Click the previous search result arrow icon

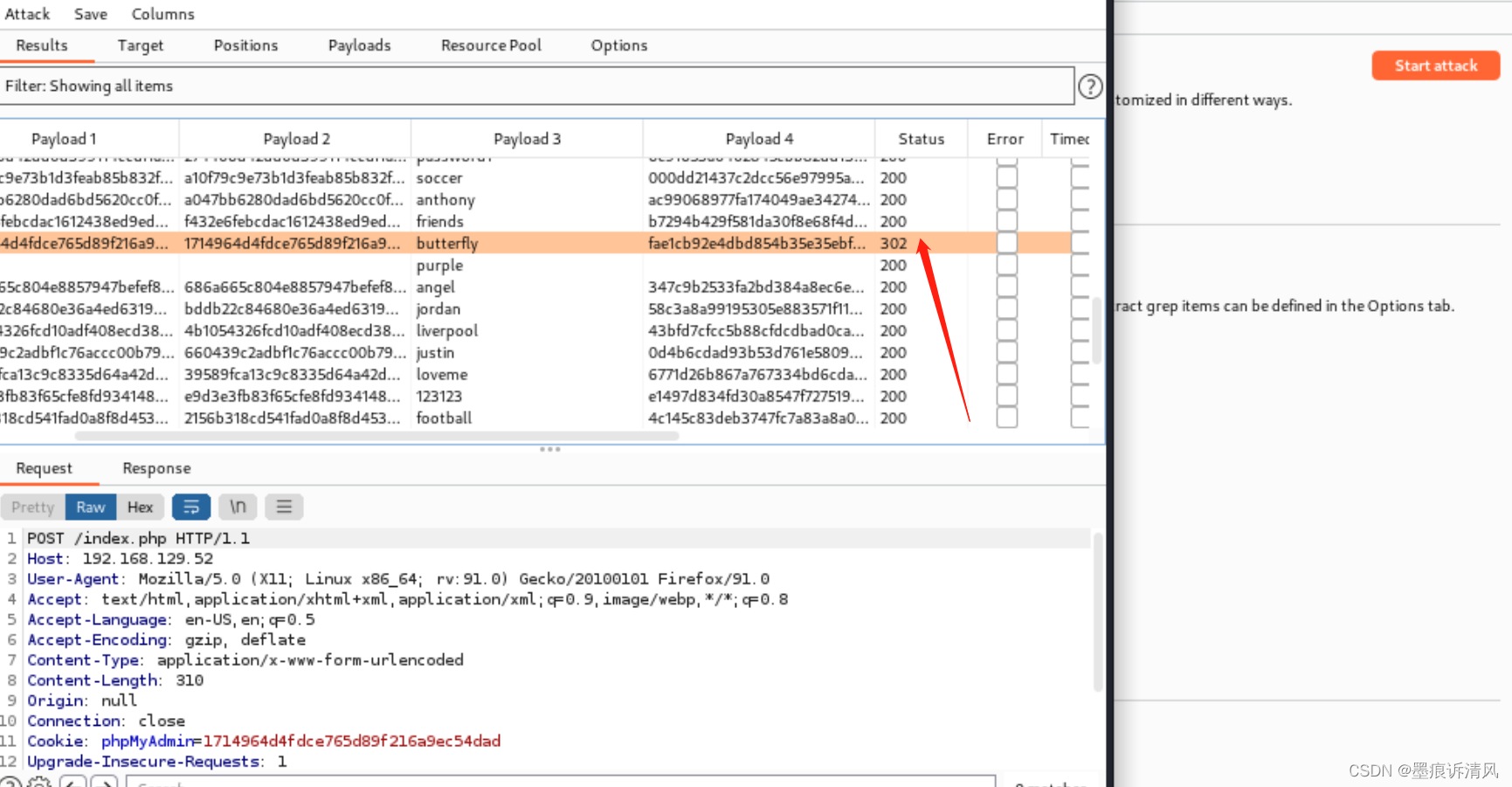(x=72, y=783)
